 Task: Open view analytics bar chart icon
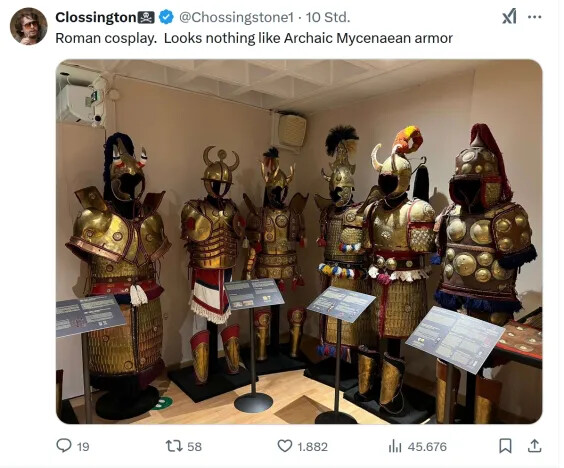(395, 446)
